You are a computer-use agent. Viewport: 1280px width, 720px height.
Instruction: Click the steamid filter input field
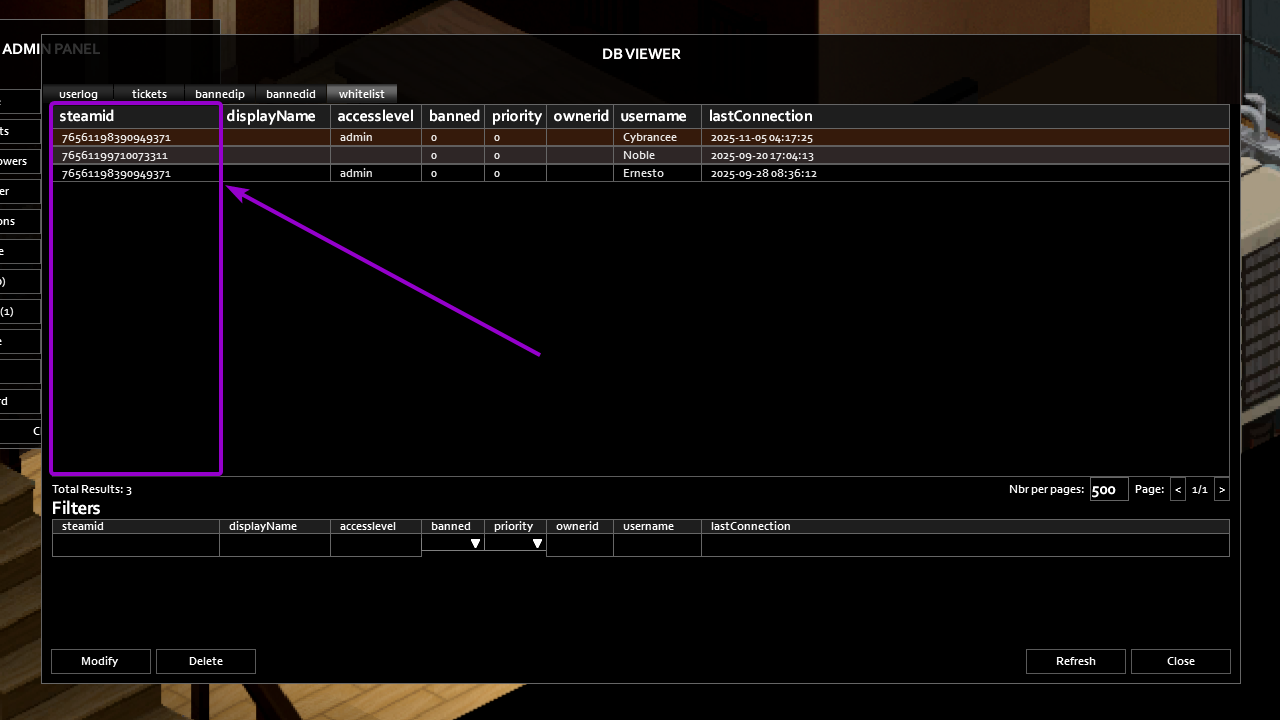pos(135,543)
